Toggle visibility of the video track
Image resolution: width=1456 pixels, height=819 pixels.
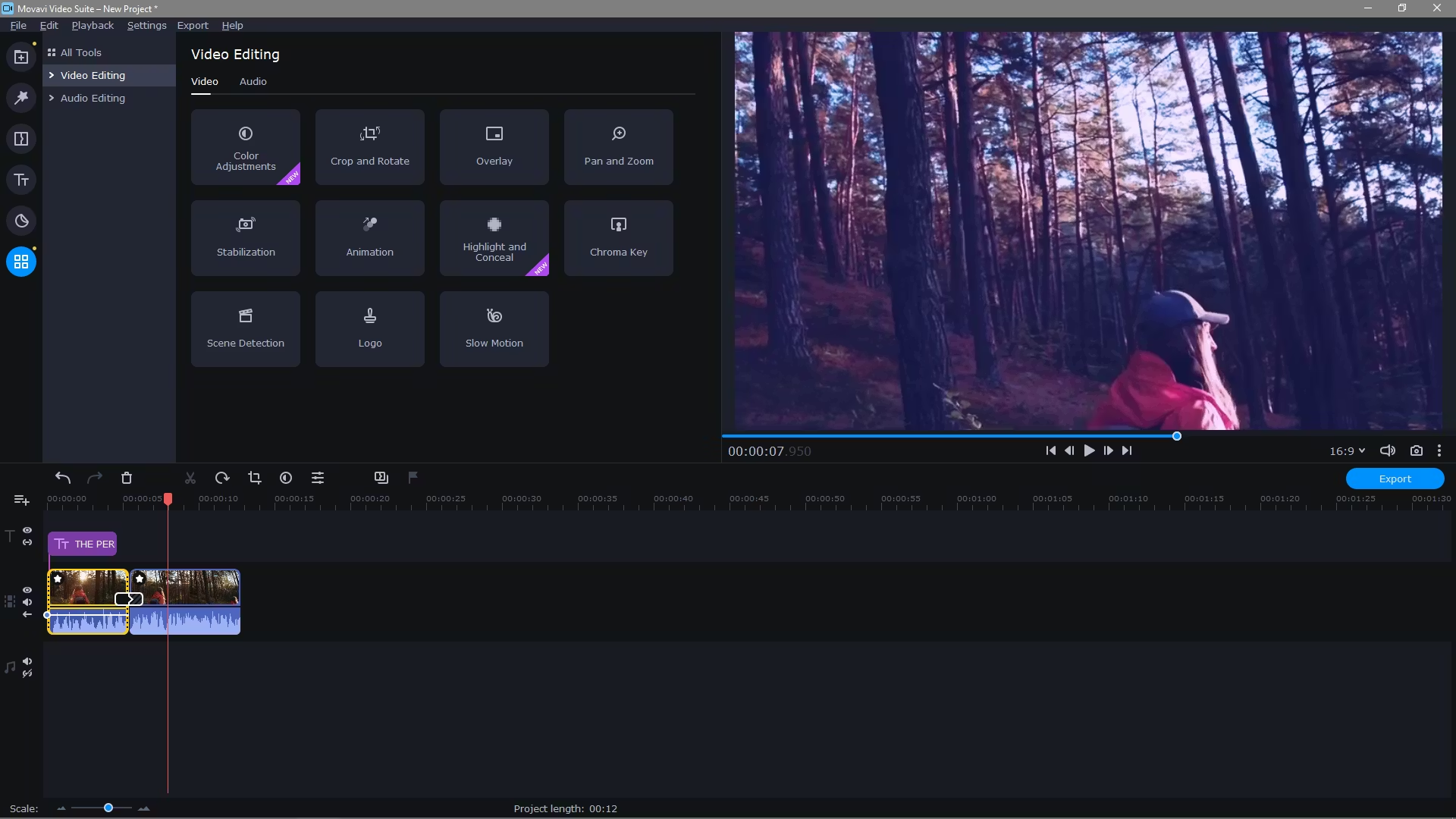pos(27,589)
